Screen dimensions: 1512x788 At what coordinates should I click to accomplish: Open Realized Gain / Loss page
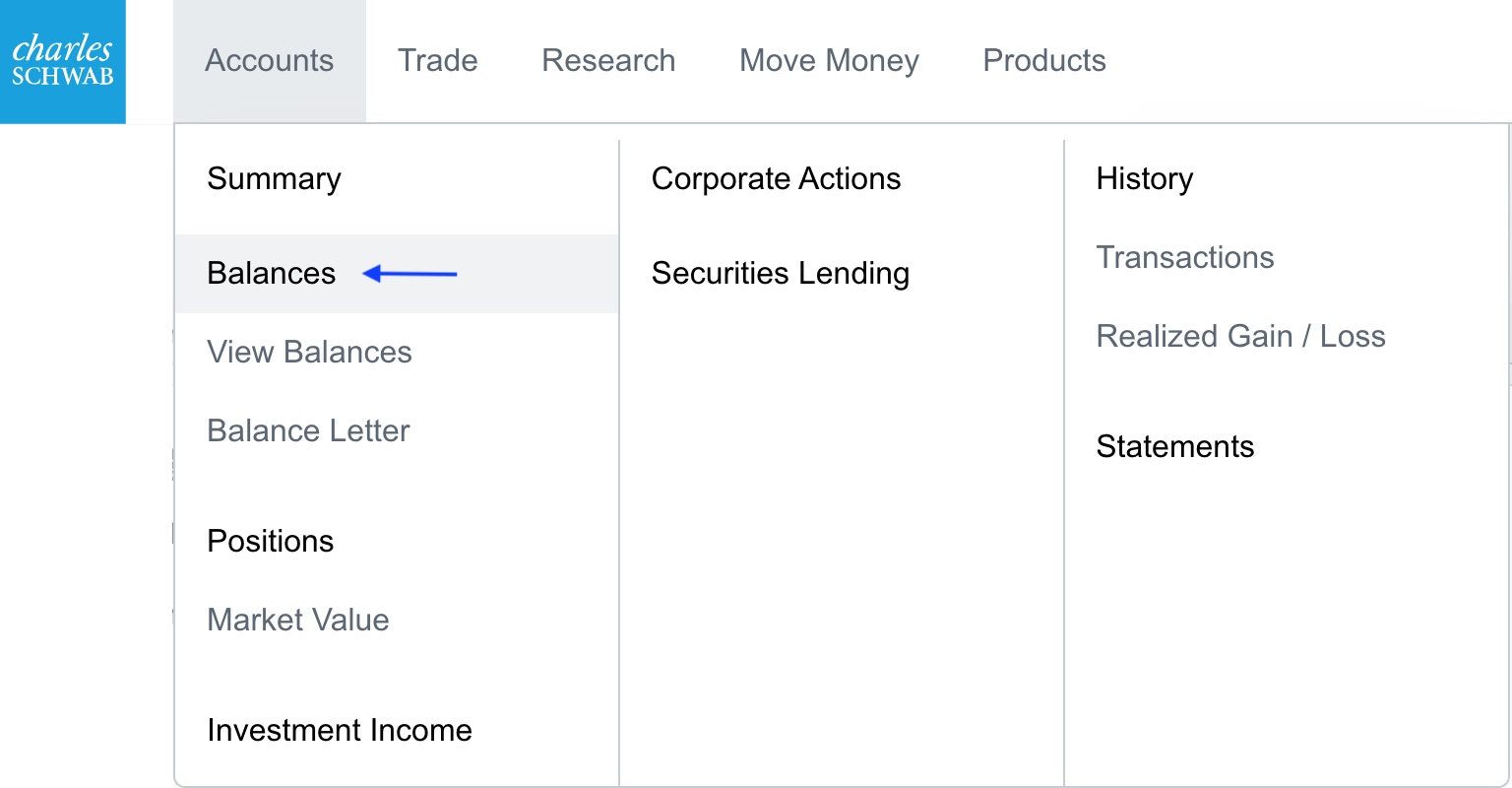point(1240,337)
